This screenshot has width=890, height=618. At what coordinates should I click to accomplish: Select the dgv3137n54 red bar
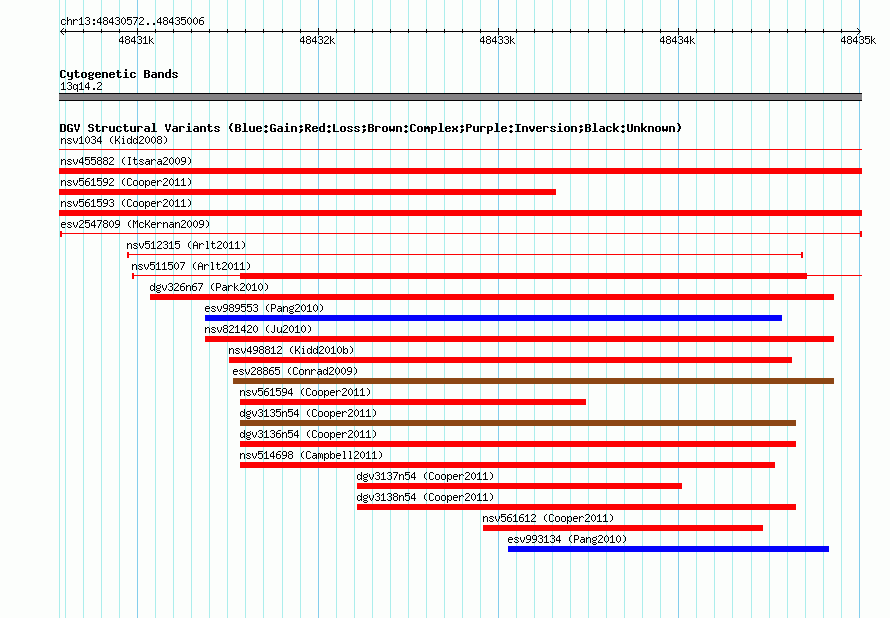519,486
